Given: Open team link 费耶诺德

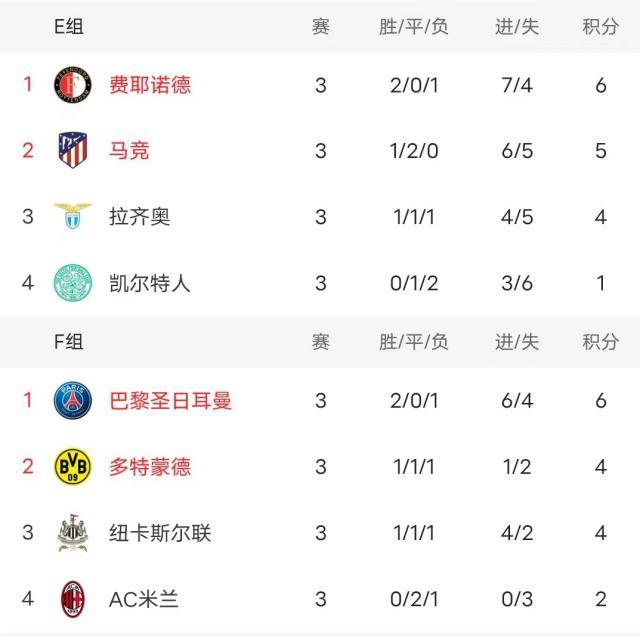Looking at the screenshot, I should (150, 84).
